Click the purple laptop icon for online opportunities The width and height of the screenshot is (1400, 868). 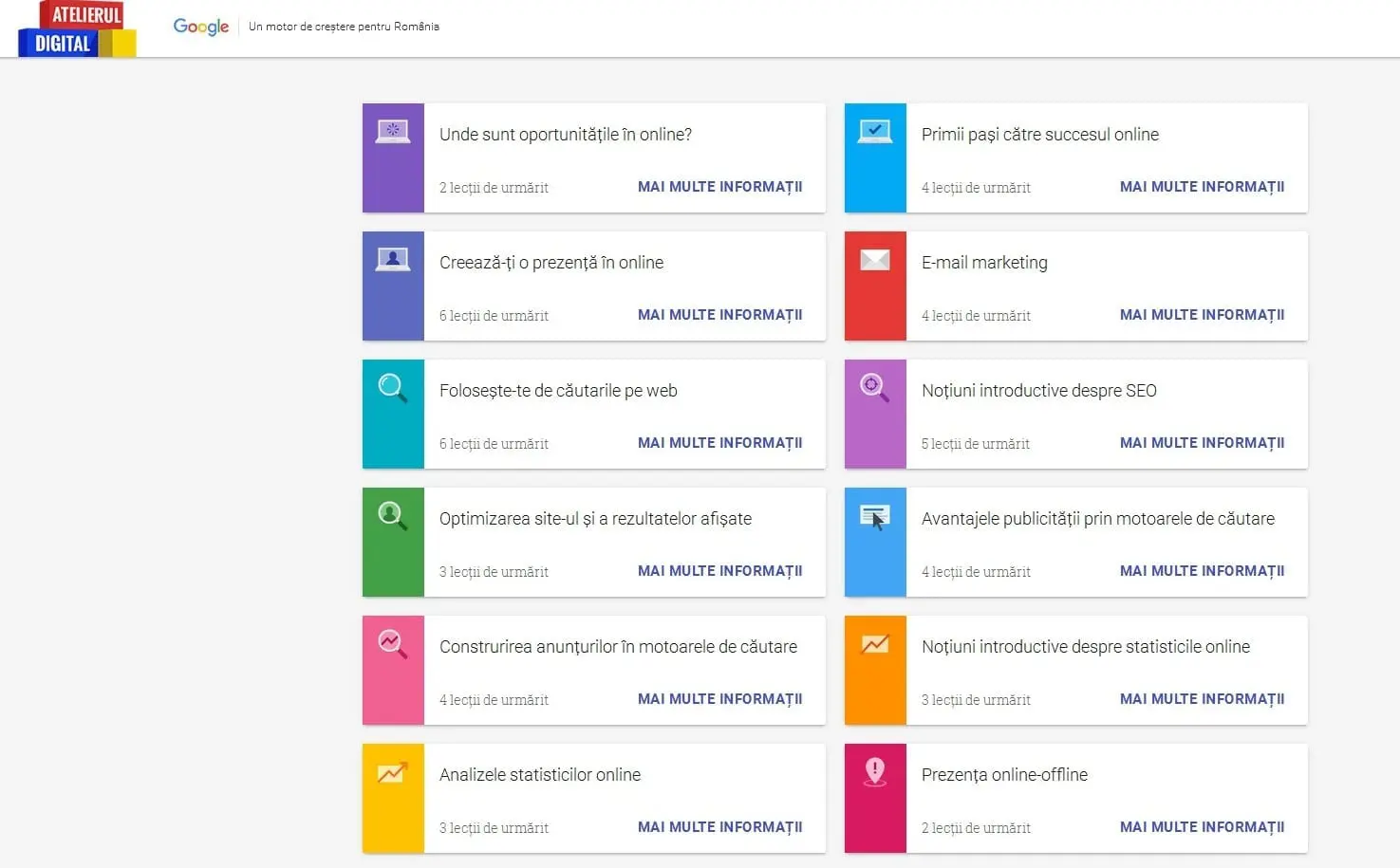pos(393,132)
